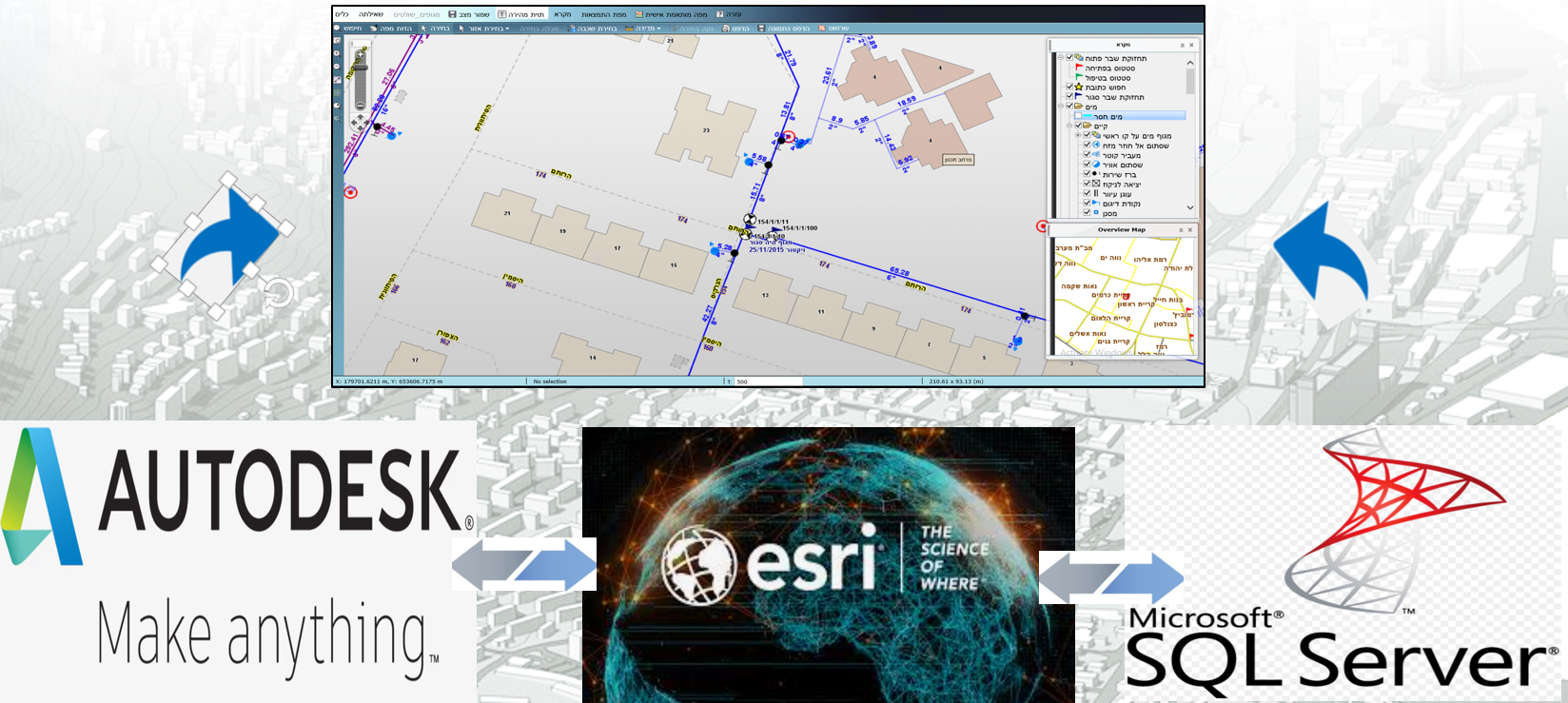Select the Microsoft SQL Server logo image
This screenshot has width=1568, height=703.
click(x=1344, y=563)
